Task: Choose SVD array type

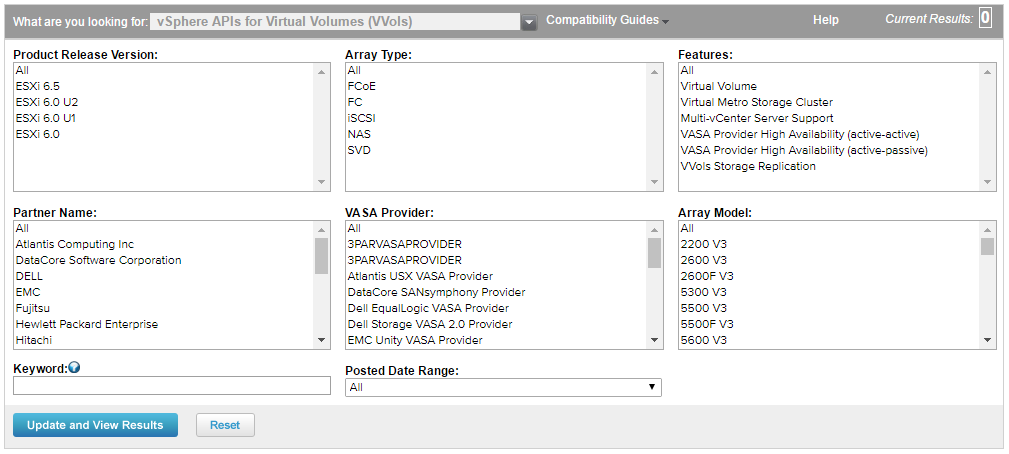Action: [496, 150]
